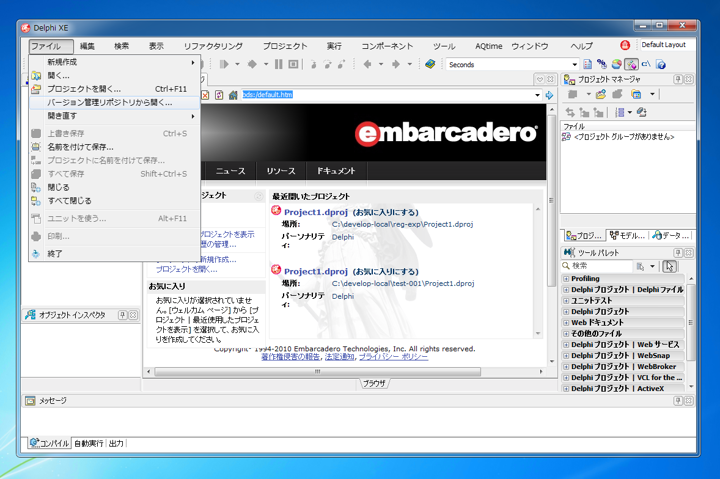Pin the Object Inspector panel
This screenshot has width=720, height=479.
tap(123, 315)
